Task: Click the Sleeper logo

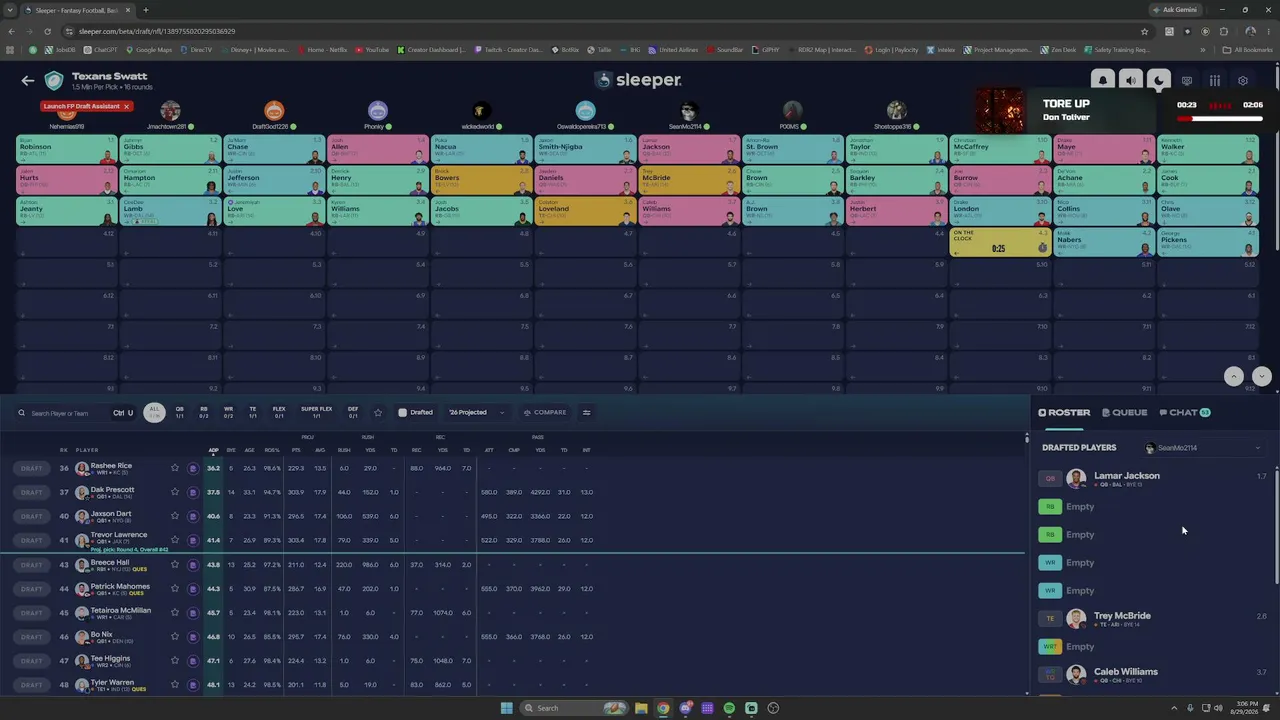Action: pyautogui.click(x=639, y=80)
